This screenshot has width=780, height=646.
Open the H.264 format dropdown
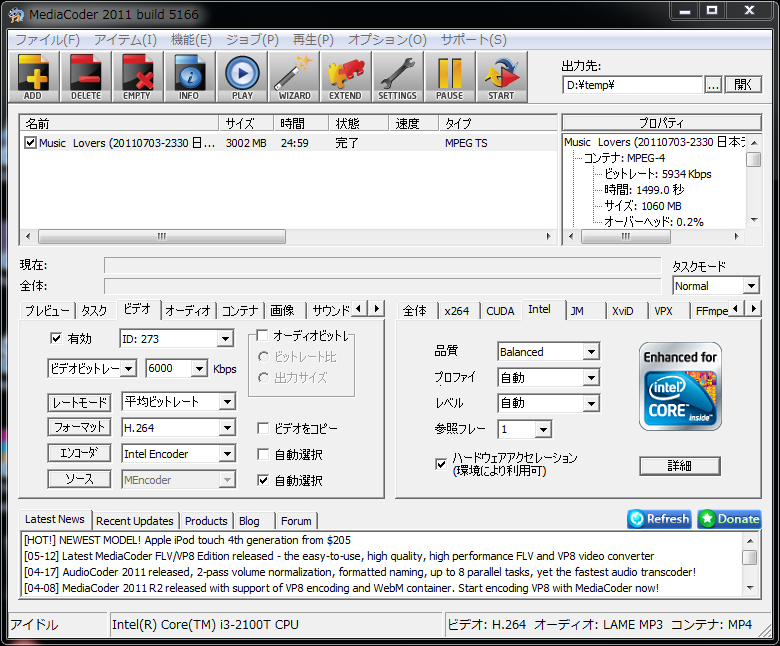coord(227,428)
